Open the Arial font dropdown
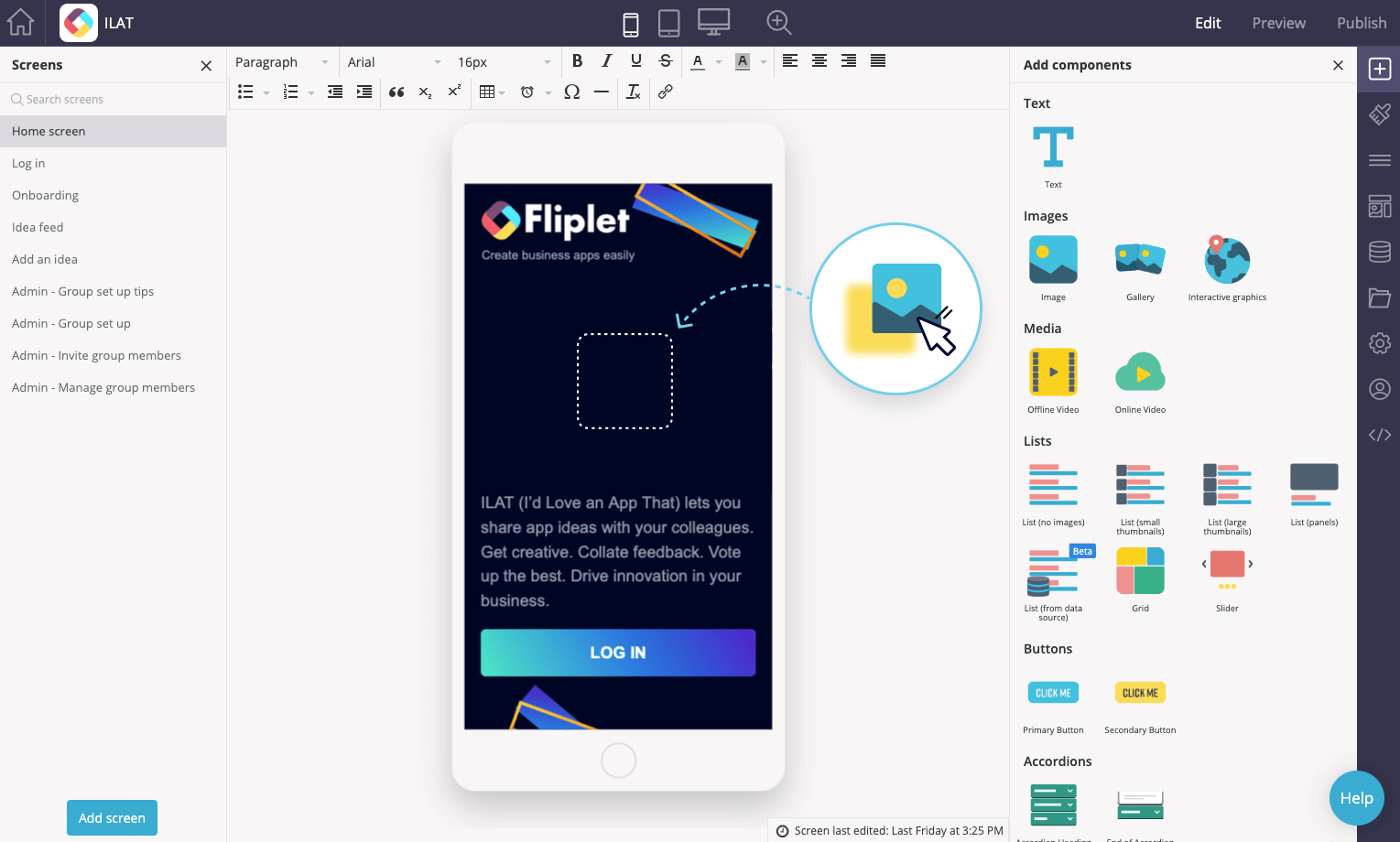This screenshot has height=842, width=1400. [394, 62]
